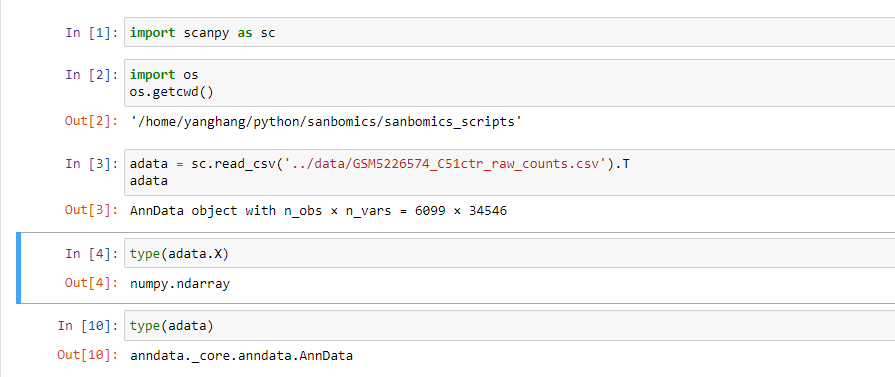Viewport: 895px width, 377px height.
Task: Click the standalone 'adata' line in cell 3
Action: [149, 181]
